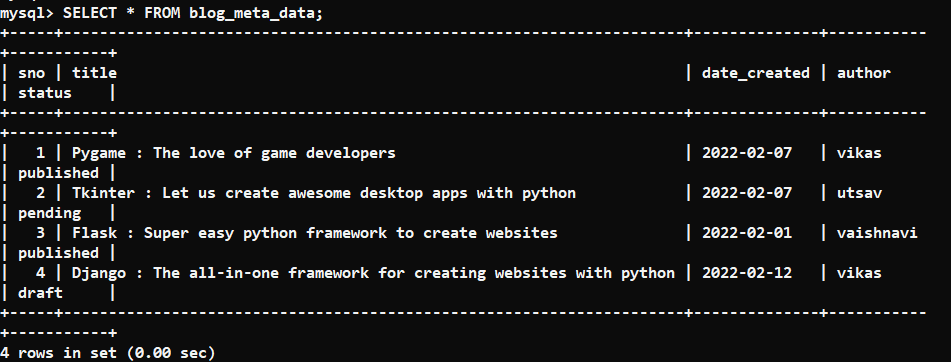Click sno value 2
This screenshot has width=951, height=362.
point(41,193)
